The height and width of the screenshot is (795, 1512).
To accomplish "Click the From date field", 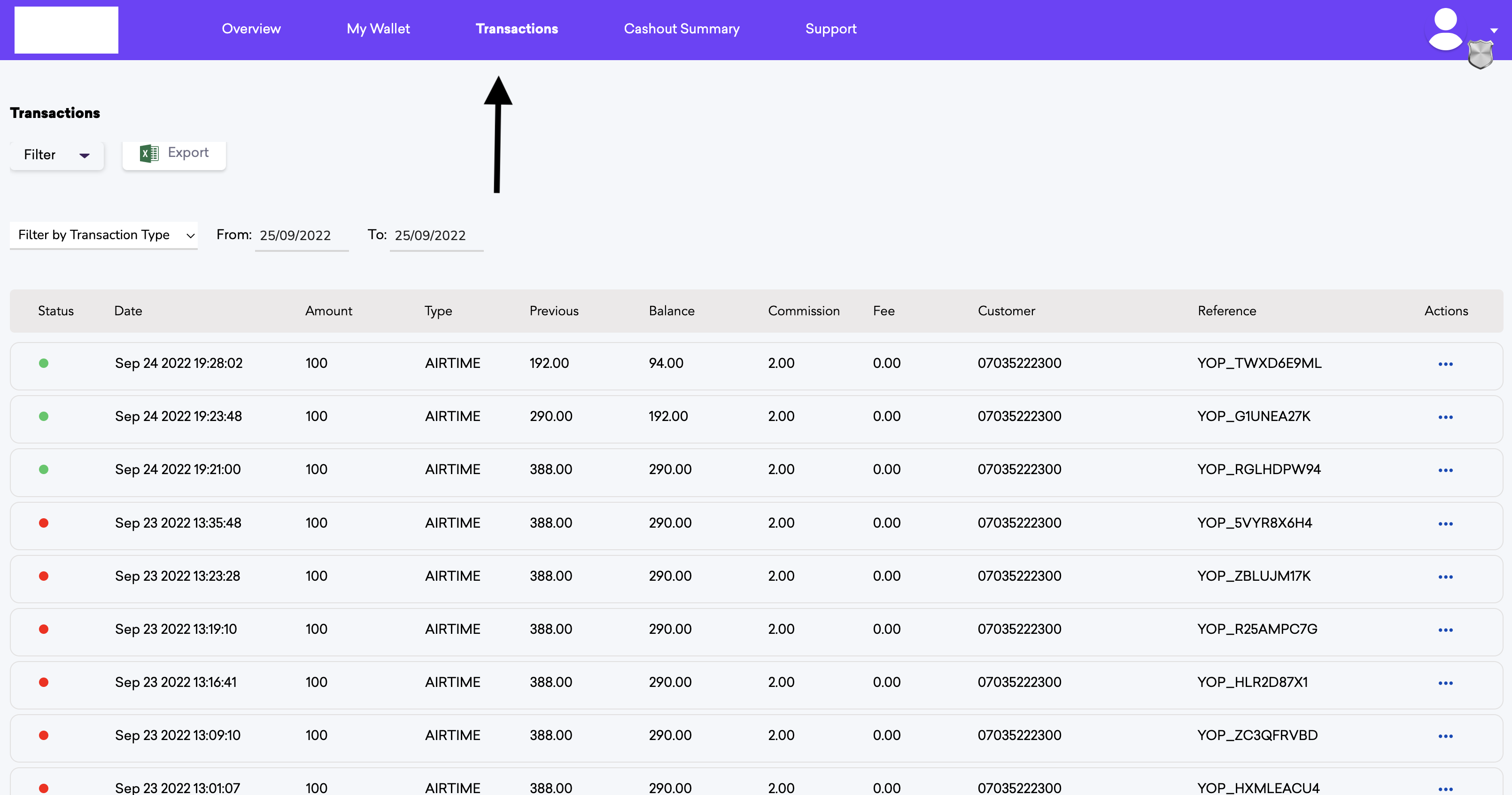I will click(x=301, y=236).
